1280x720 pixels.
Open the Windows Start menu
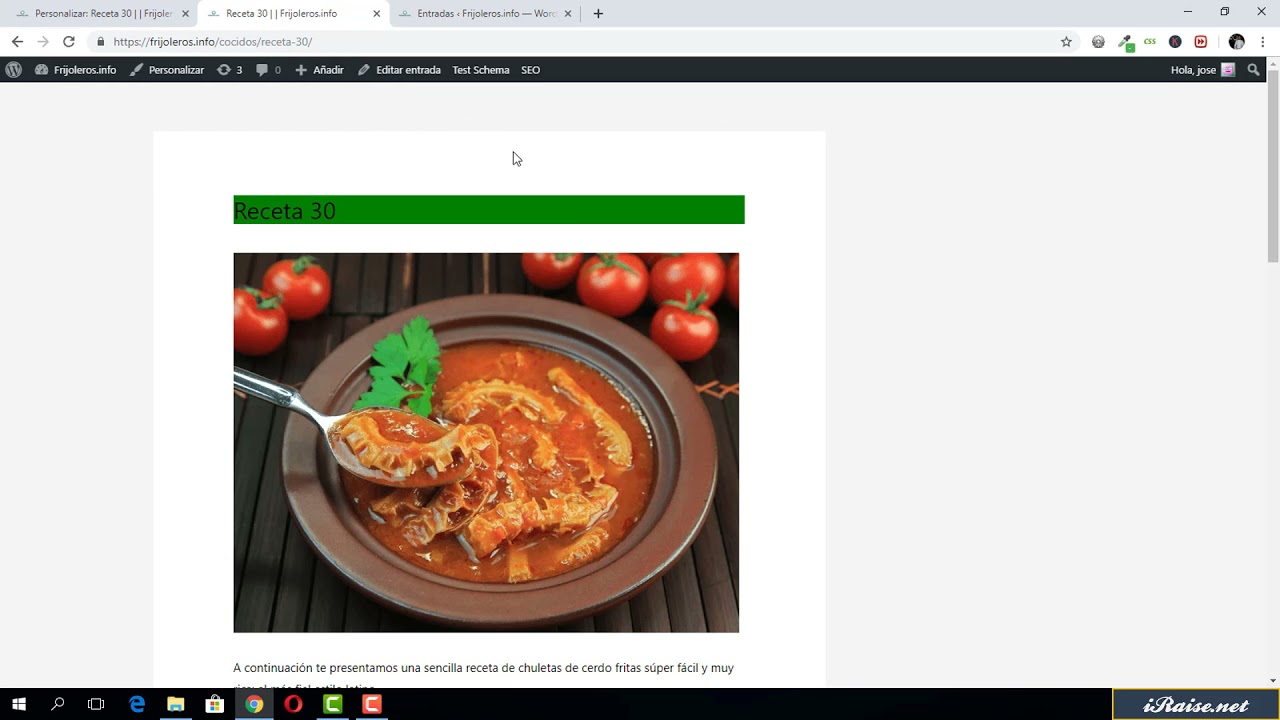pos(19,704)
